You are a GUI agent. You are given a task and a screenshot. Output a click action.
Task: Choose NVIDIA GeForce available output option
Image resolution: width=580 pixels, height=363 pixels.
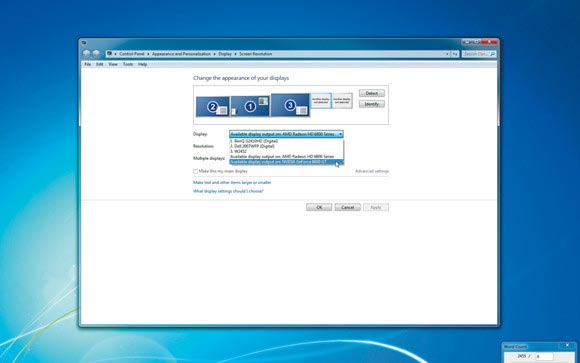point(286,162)
